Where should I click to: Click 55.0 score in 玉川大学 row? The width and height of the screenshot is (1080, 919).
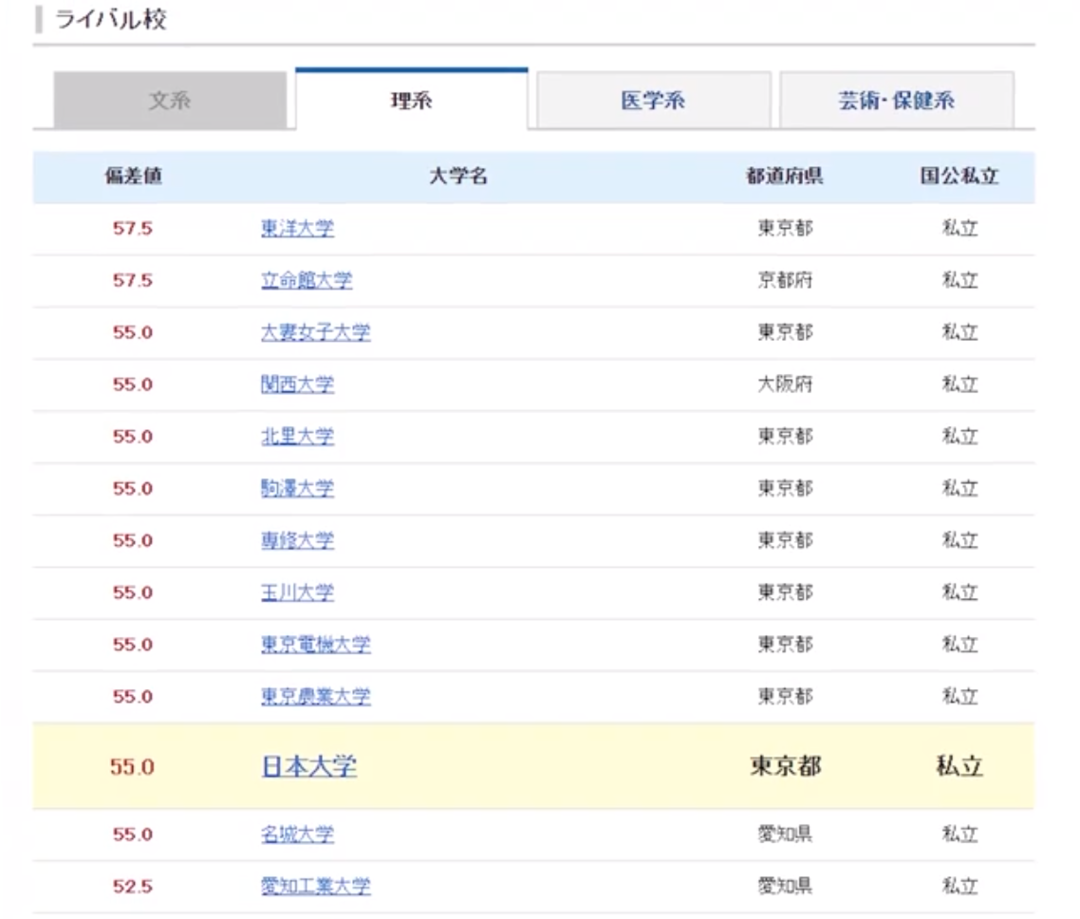[133, 592]
